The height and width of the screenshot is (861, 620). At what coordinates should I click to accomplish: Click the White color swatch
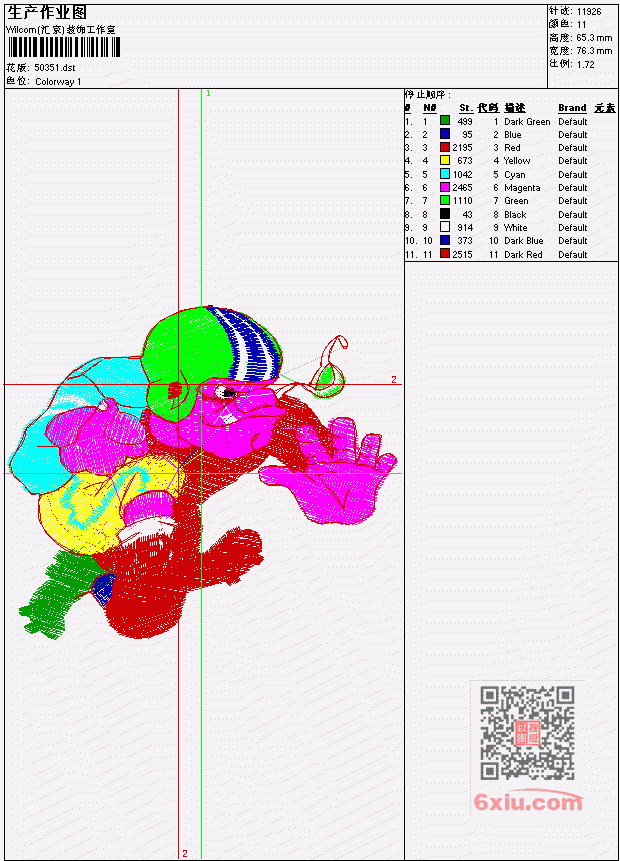(445, 227)
